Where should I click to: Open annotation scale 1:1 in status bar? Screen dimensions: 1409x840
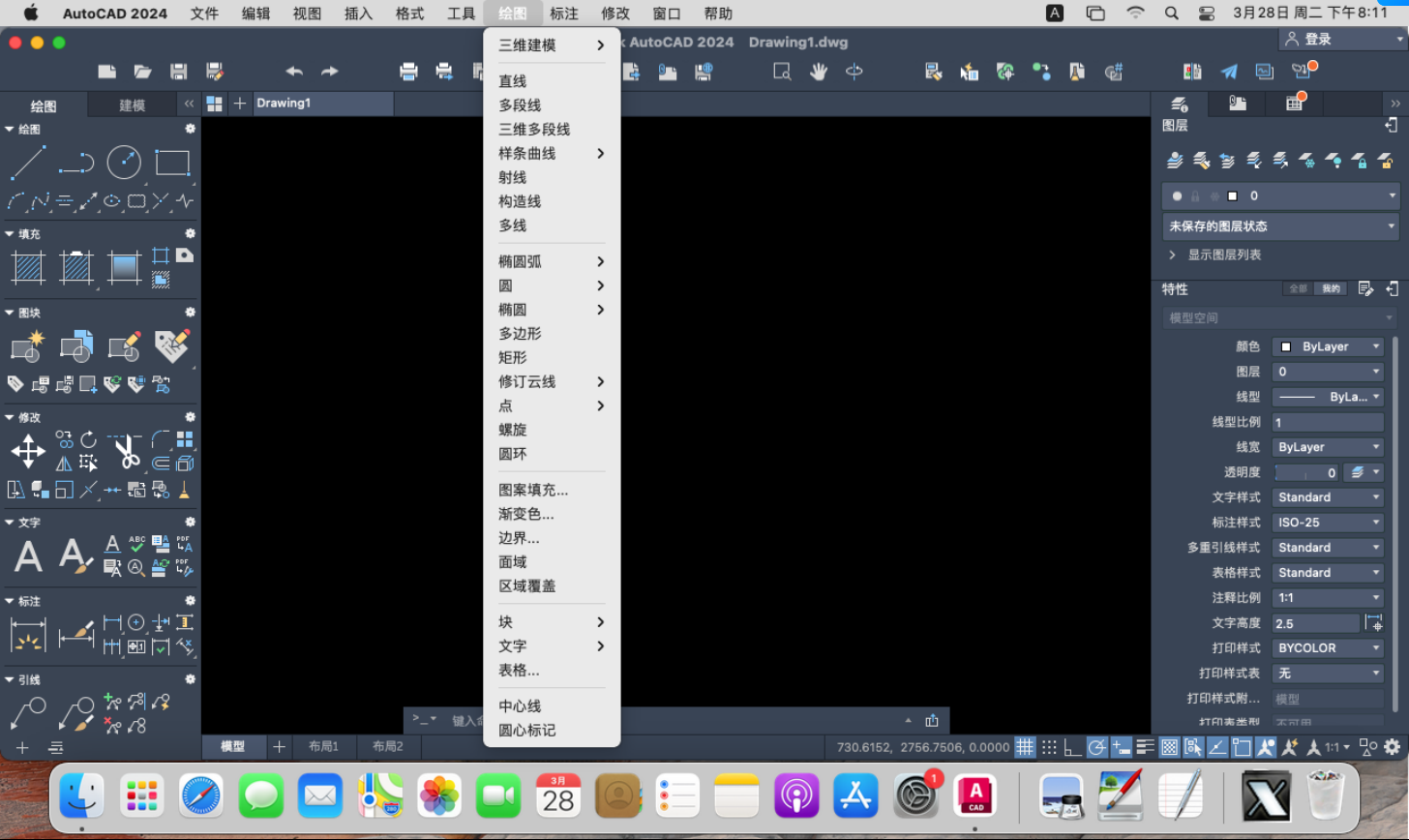coord(1328,747)
